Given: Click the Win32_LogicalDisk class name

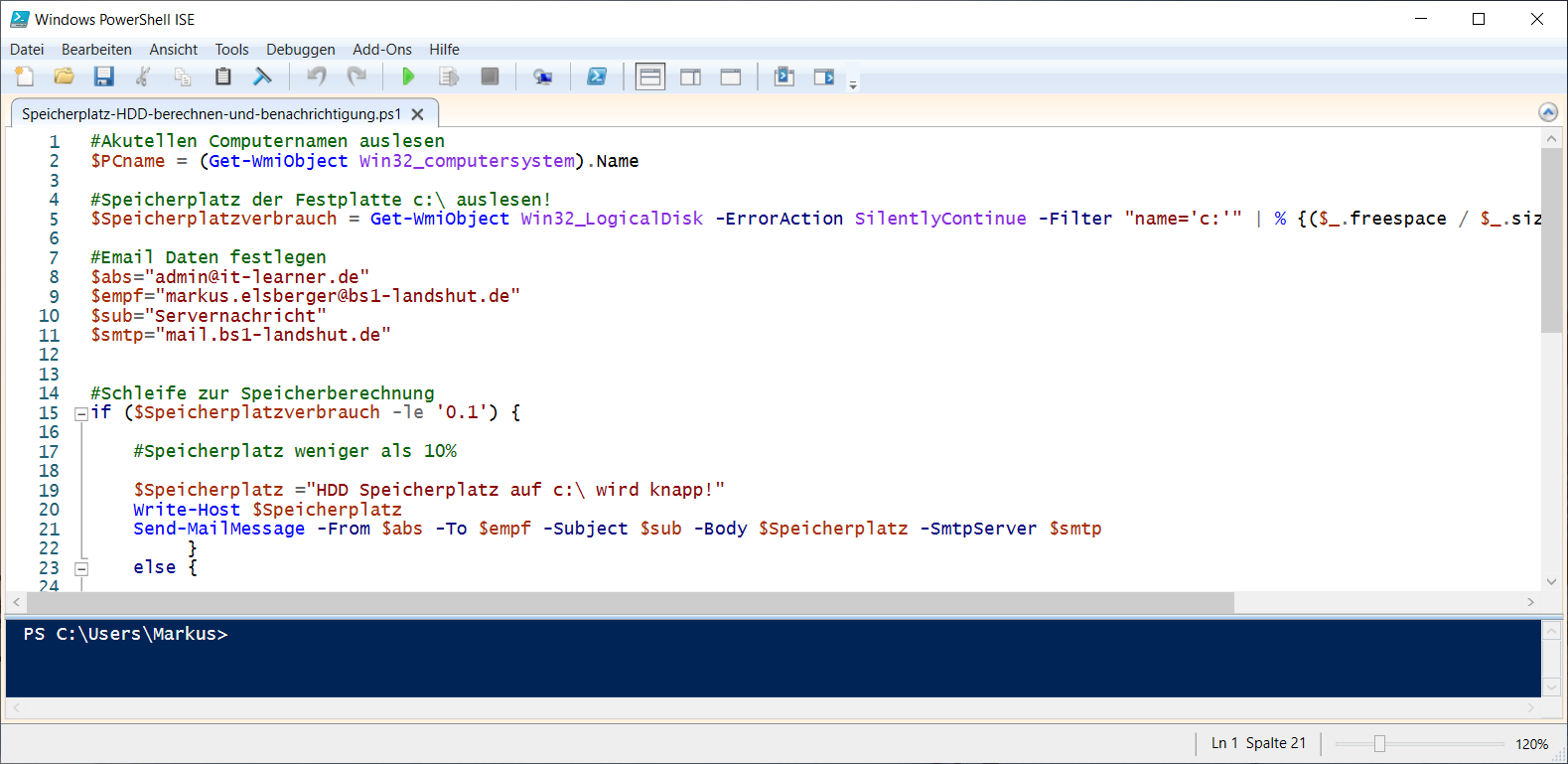Looking at the screenshot, I should [612, 219].
